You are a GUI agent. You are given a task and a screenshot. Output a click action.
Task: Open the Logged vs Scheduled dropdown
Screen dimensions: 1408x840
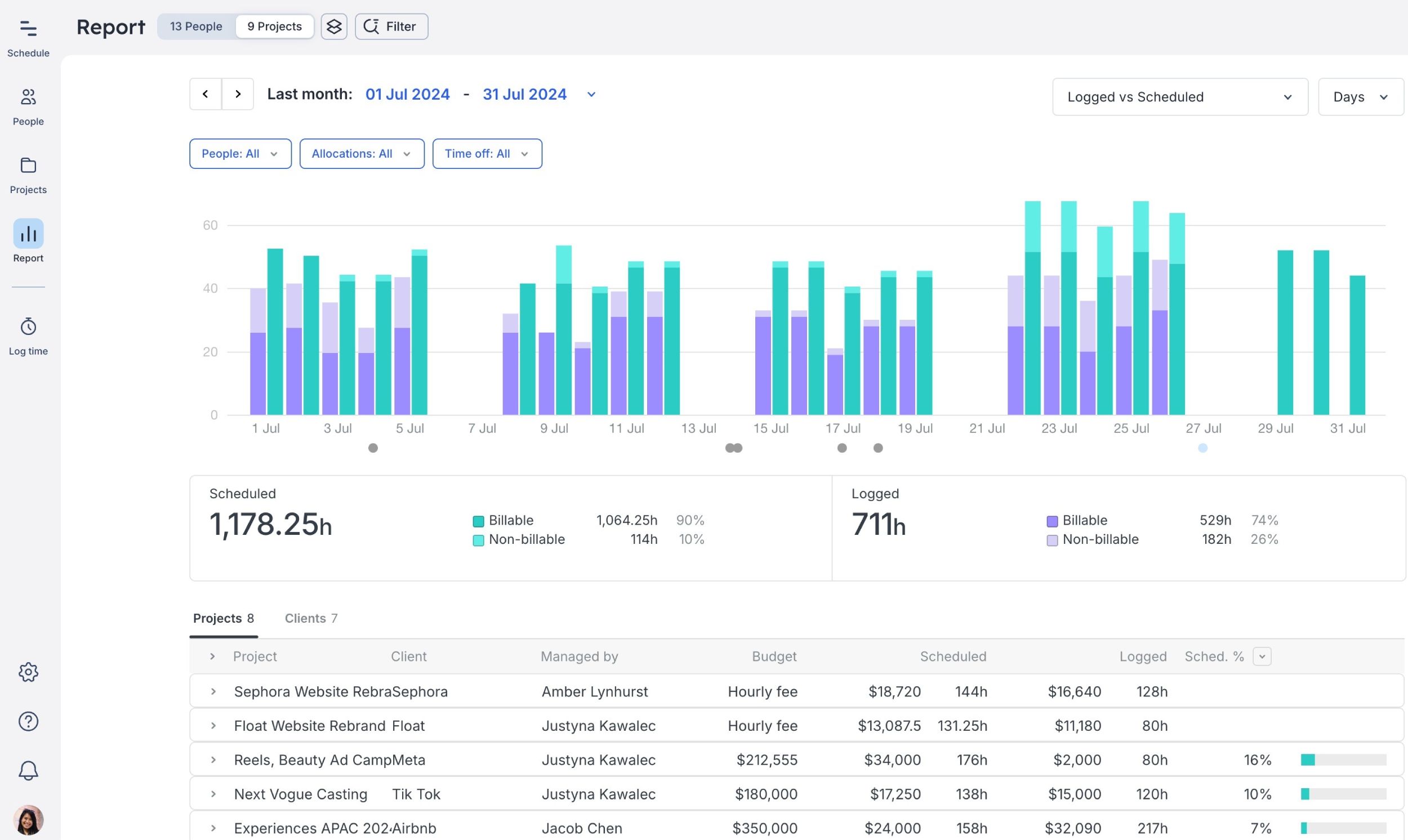(x=1180, y=97)
